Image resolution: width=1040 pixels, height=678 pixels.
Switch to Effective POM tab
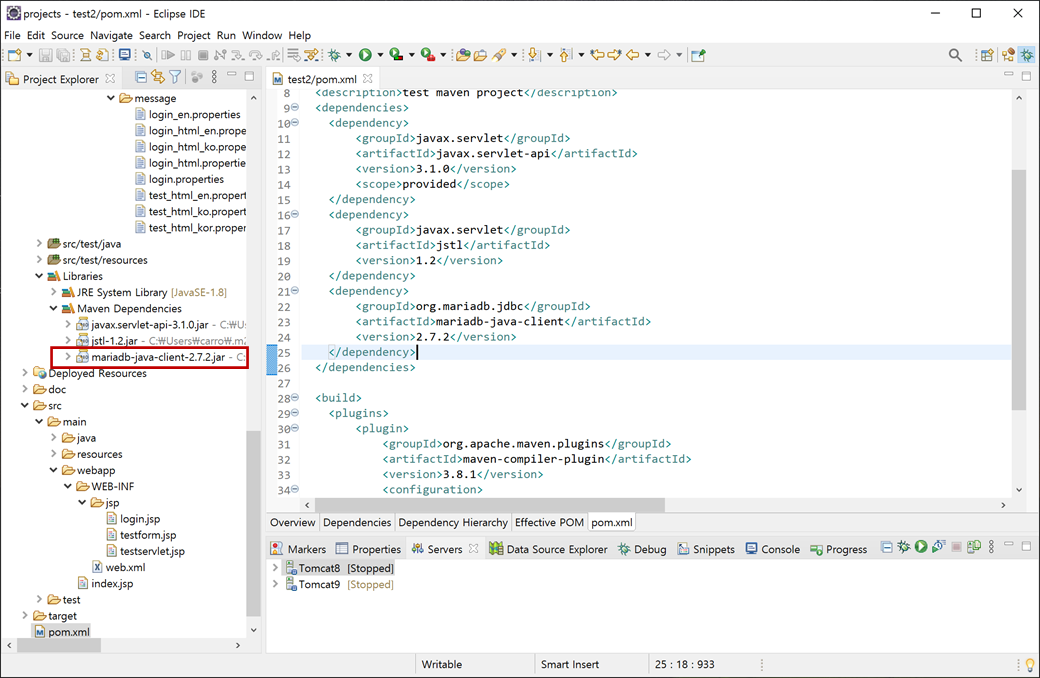[x=549, y=522]
